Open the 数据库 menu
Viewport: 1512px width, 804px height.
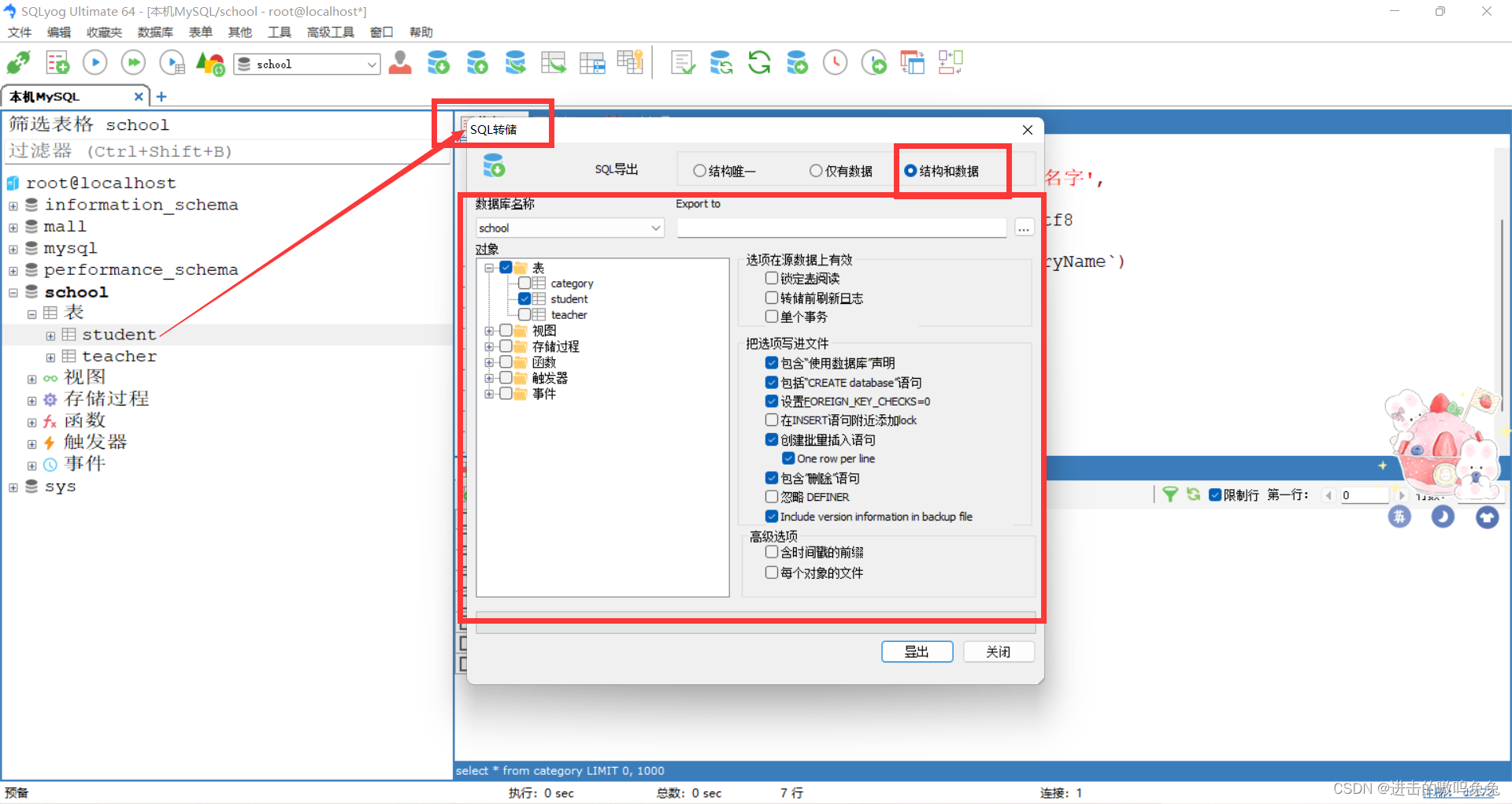155,32
